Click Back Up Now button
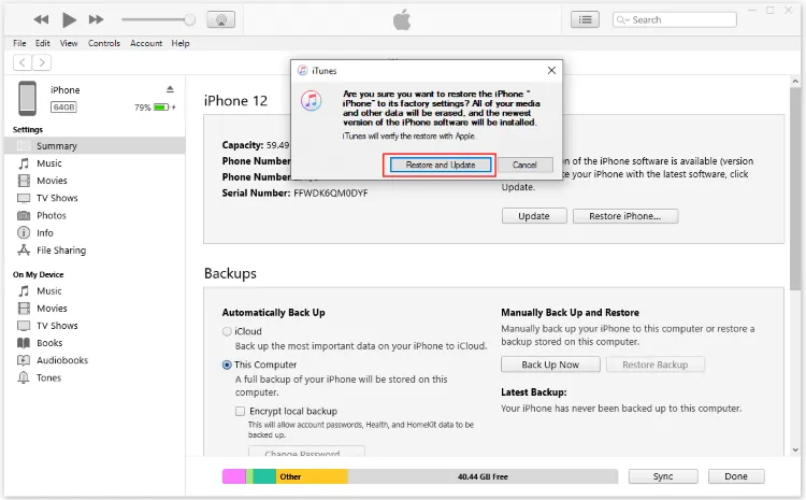Screen dimensions: 806x500 click(550, 365)
